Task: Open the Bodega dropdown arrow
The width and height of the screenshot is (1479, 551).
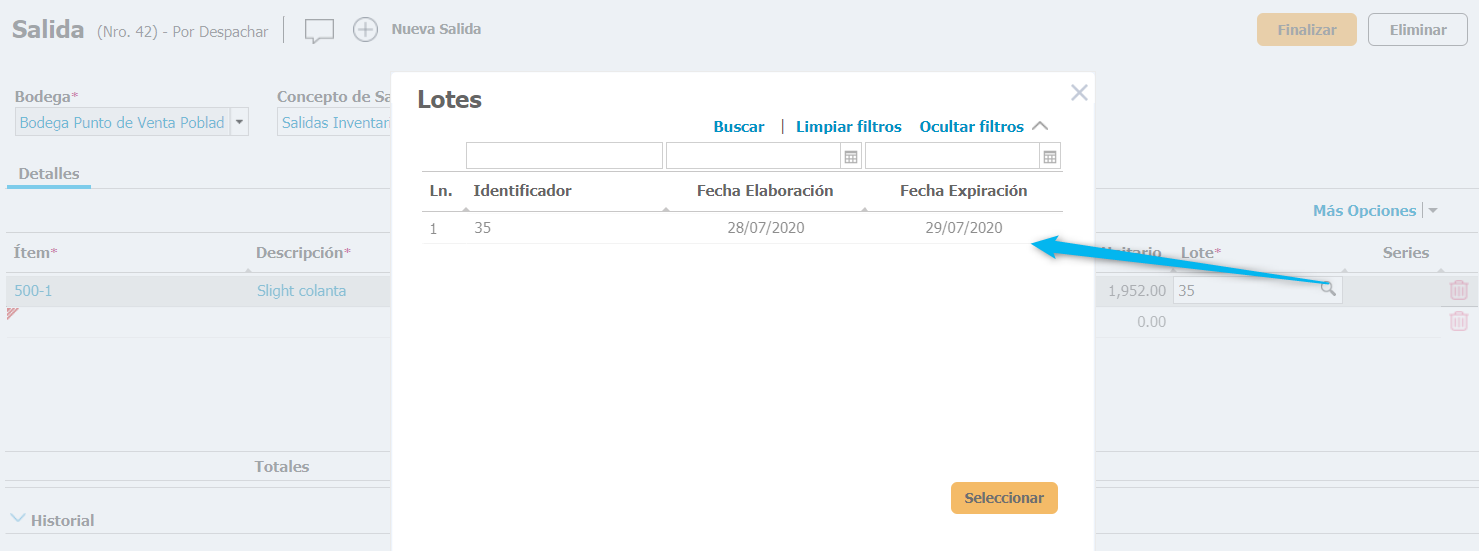Action: [239, 122]
